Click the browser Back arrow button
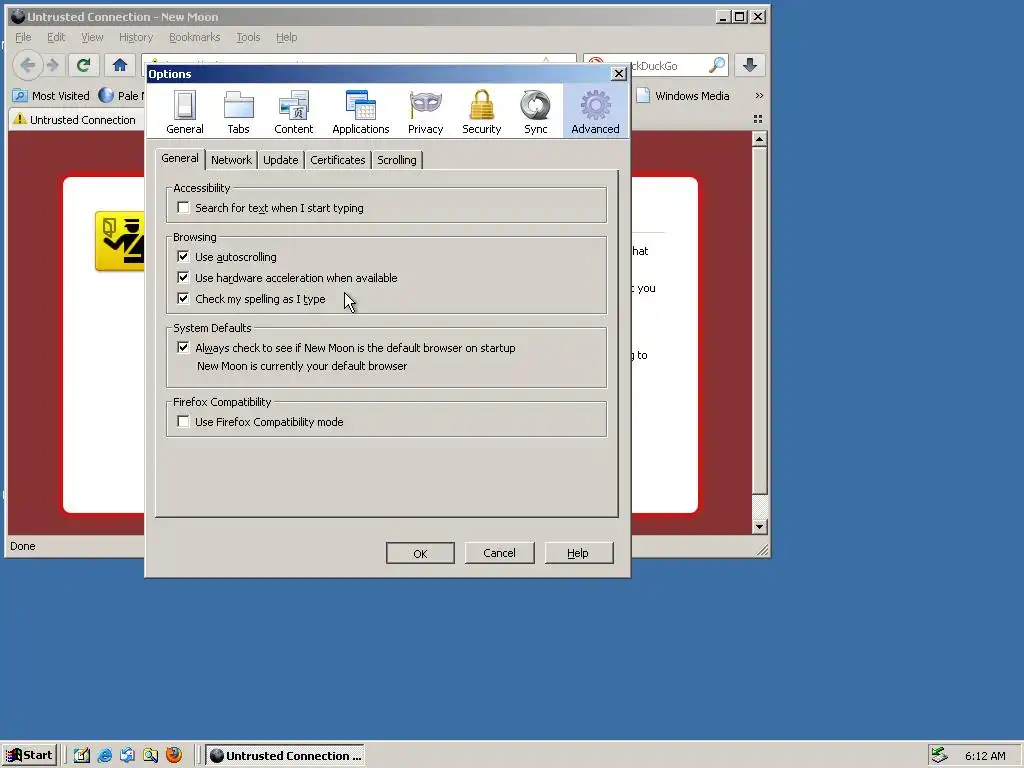Viewport: 1024px width, 768px height. (x=27, y=65)
